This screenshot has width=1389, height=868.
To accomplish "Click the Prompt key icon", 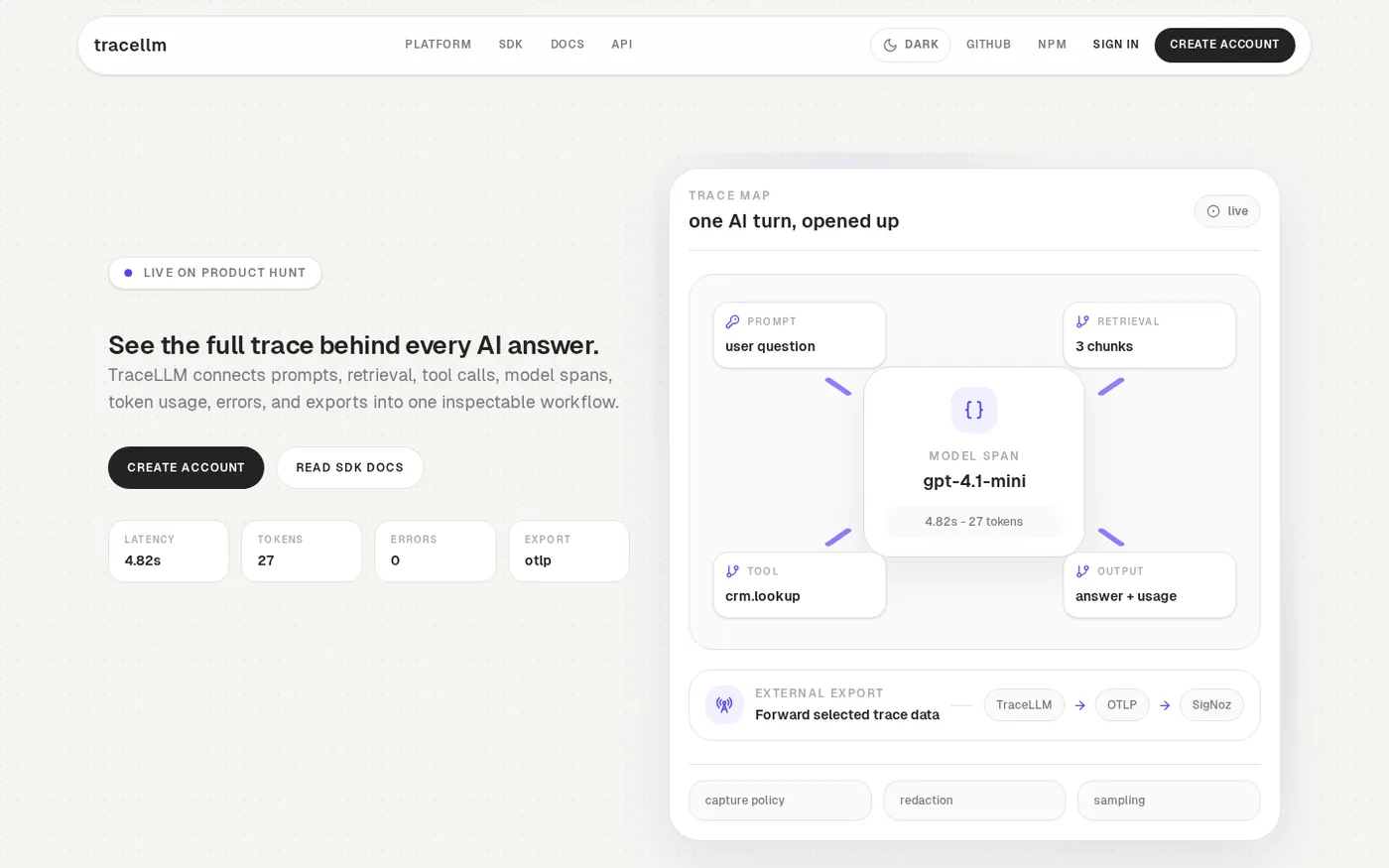I will click(732, 321).
